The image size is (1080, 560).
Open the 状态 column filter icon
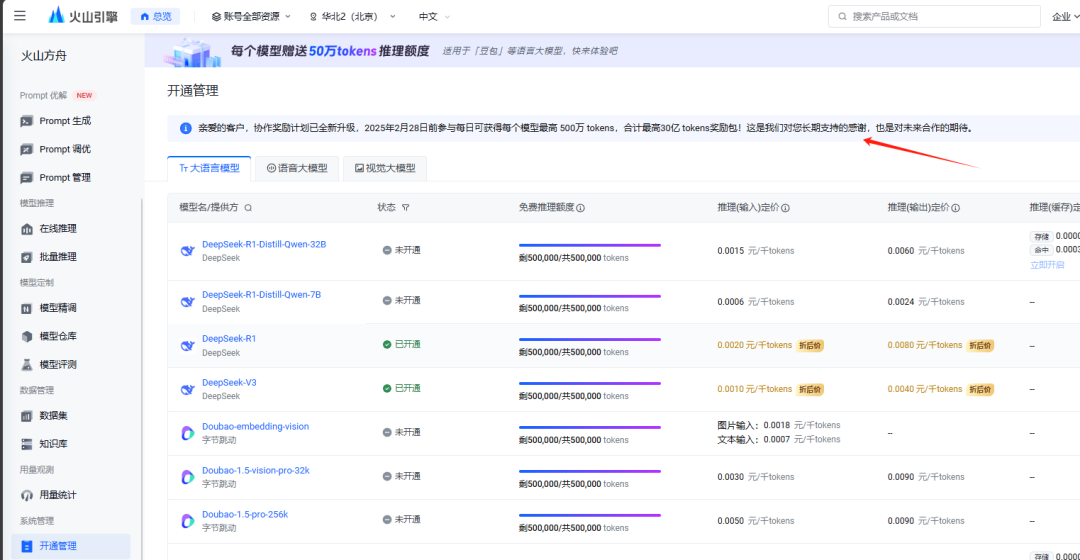(406, 207)
